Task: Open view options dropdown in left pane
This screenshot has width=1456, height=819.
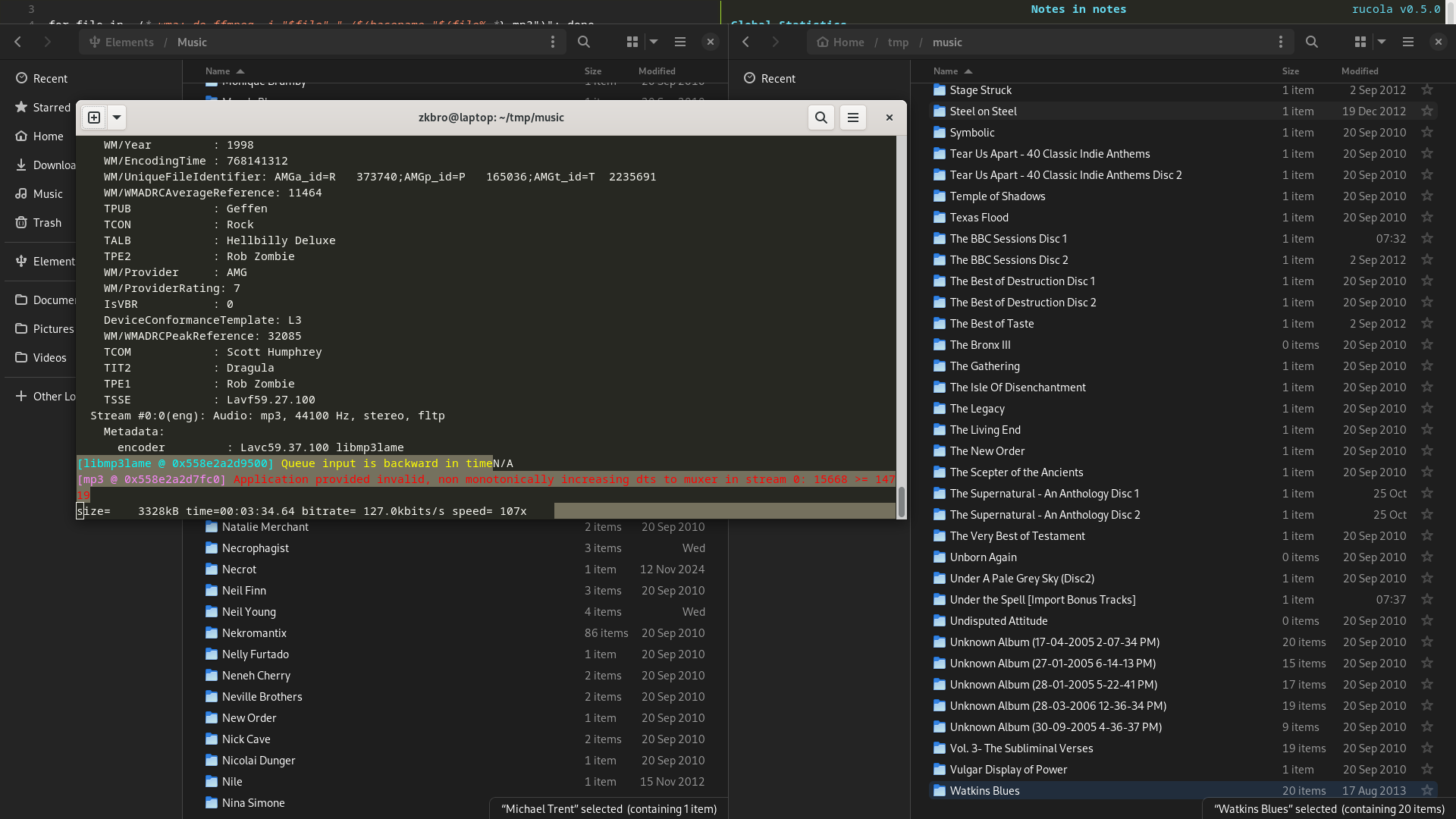Action: tap(654, 42)
